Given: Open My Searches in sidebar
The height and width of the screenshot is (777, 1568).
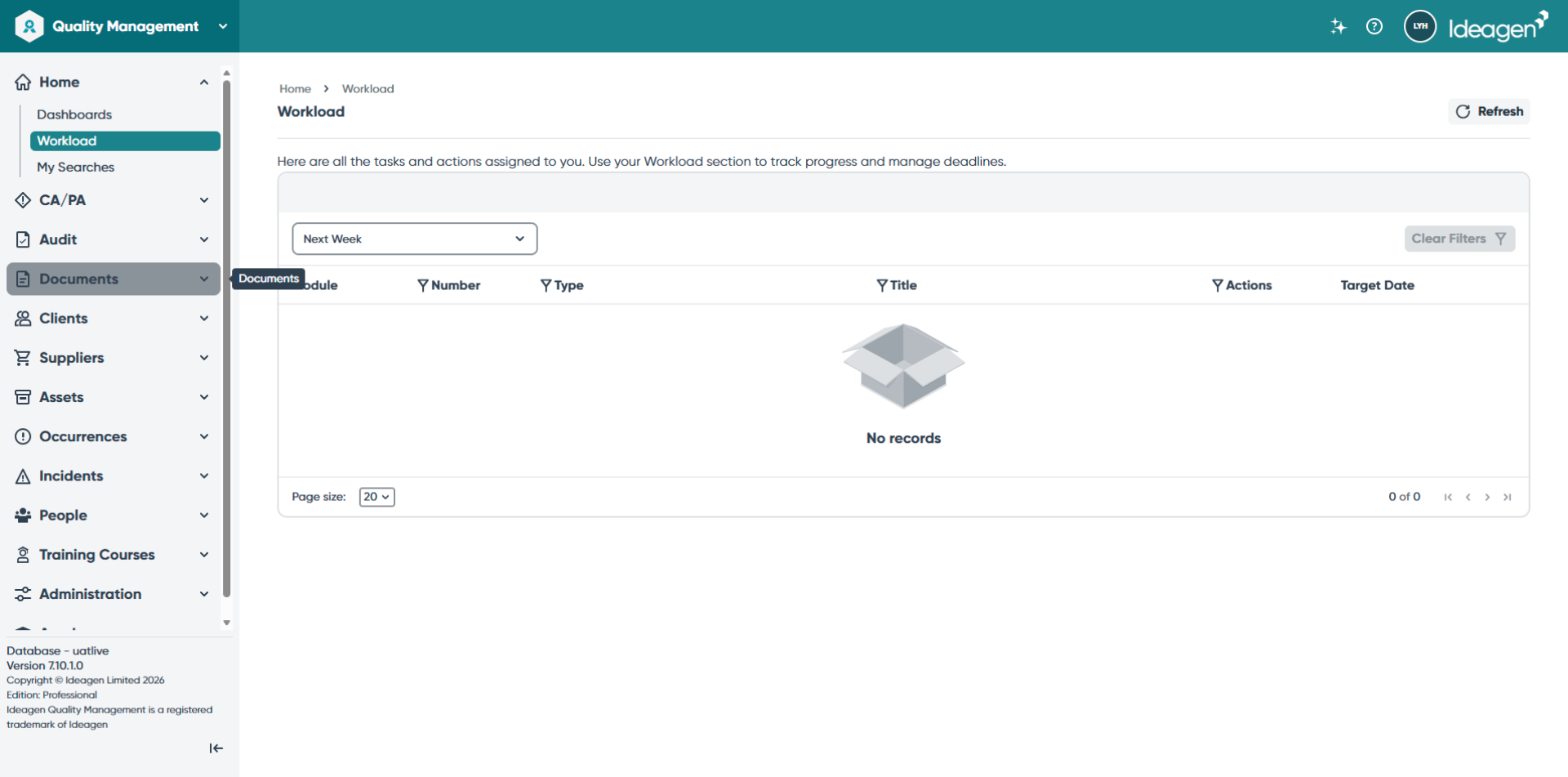Looking at the screenshot, I should pyautogui.click(x=75, y=167).
